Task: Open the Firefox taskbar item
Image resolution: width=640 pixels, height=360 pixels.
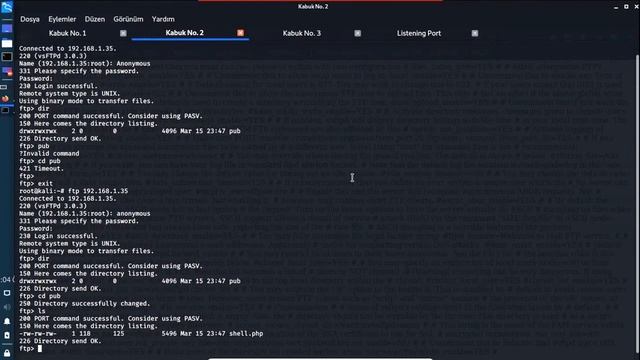Action: coord(5,99)
